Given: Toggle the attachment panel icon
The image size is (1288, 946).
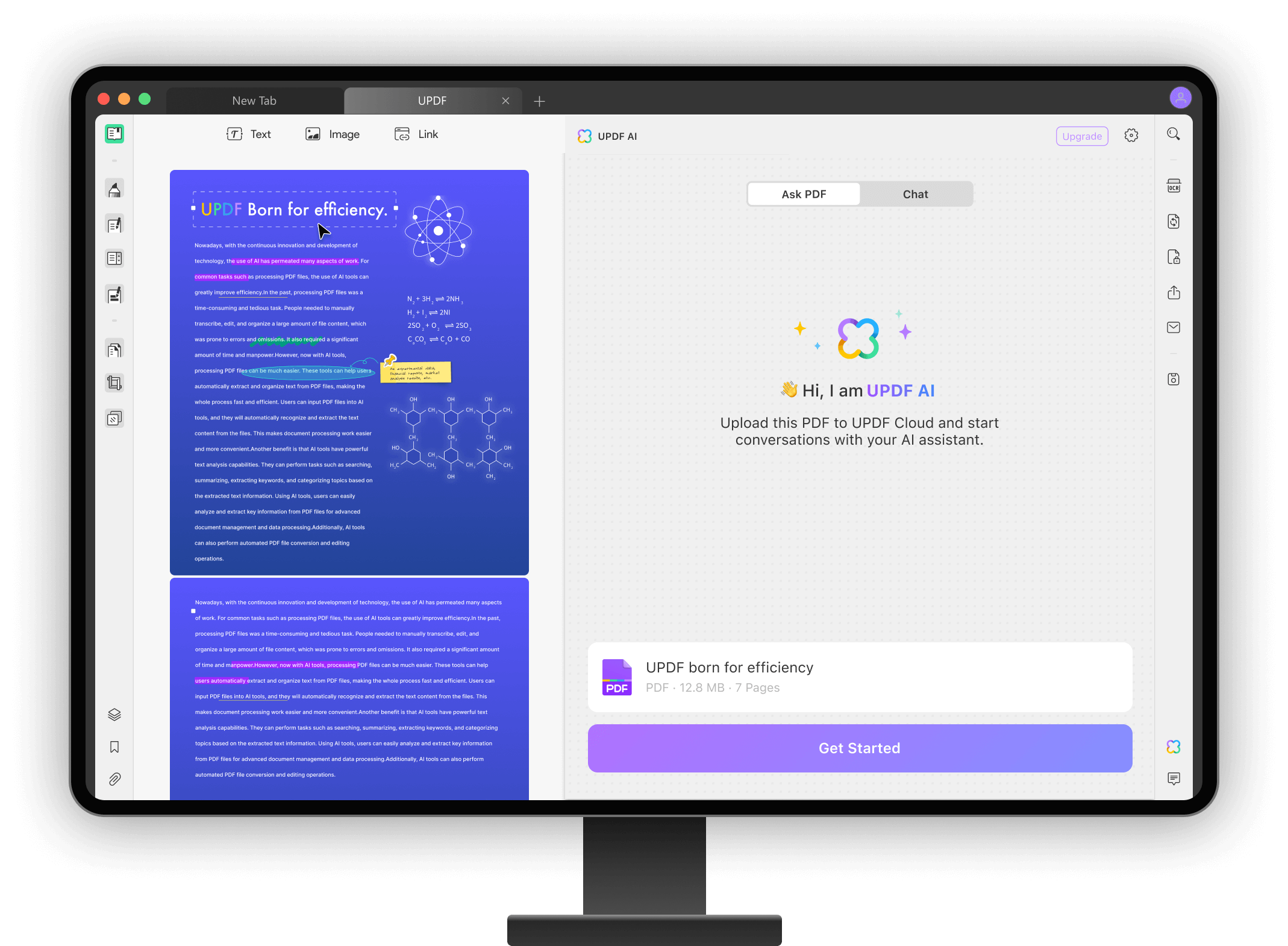Looking at the screenshot, I should (115, 781).
